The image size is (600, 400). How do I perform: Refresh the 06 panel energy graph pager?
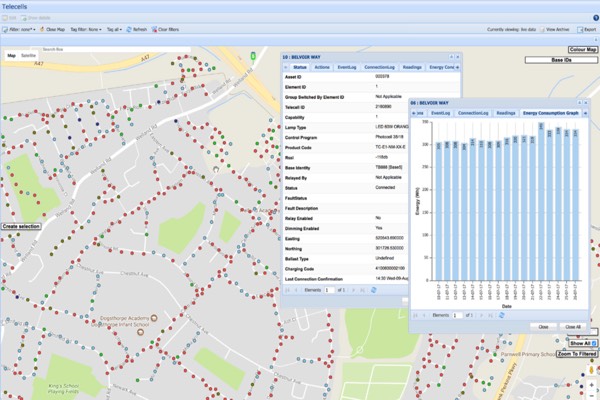(501, 315)
